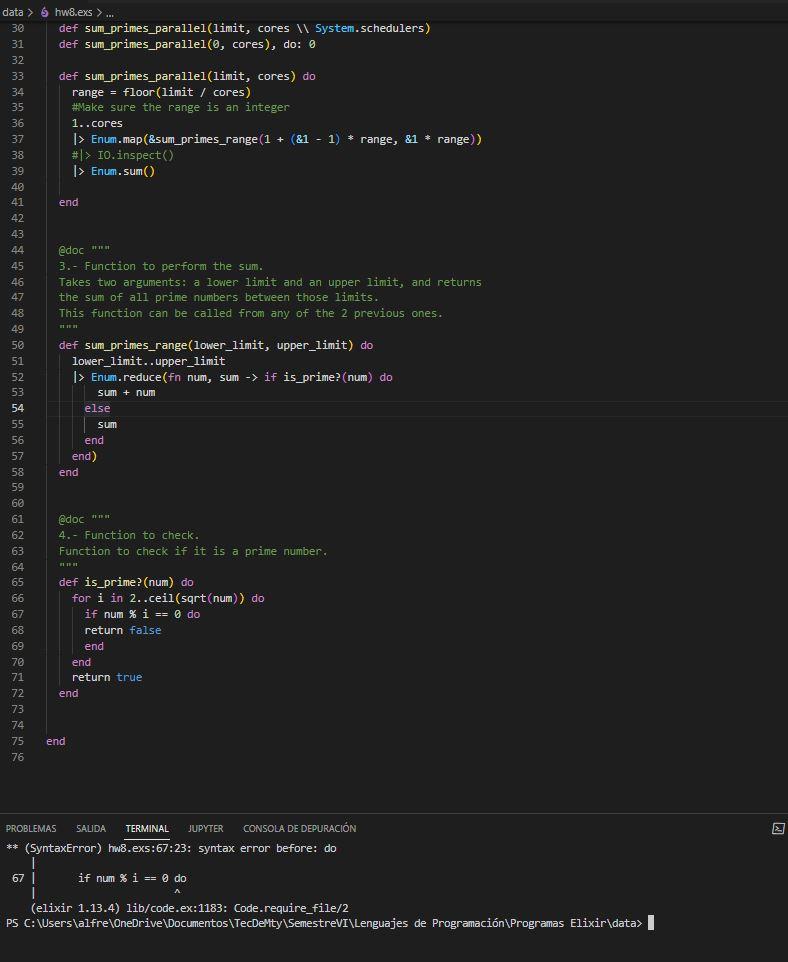Click 'sum + num' expression
Screen dimensions: 788x962
pos(126,393)
